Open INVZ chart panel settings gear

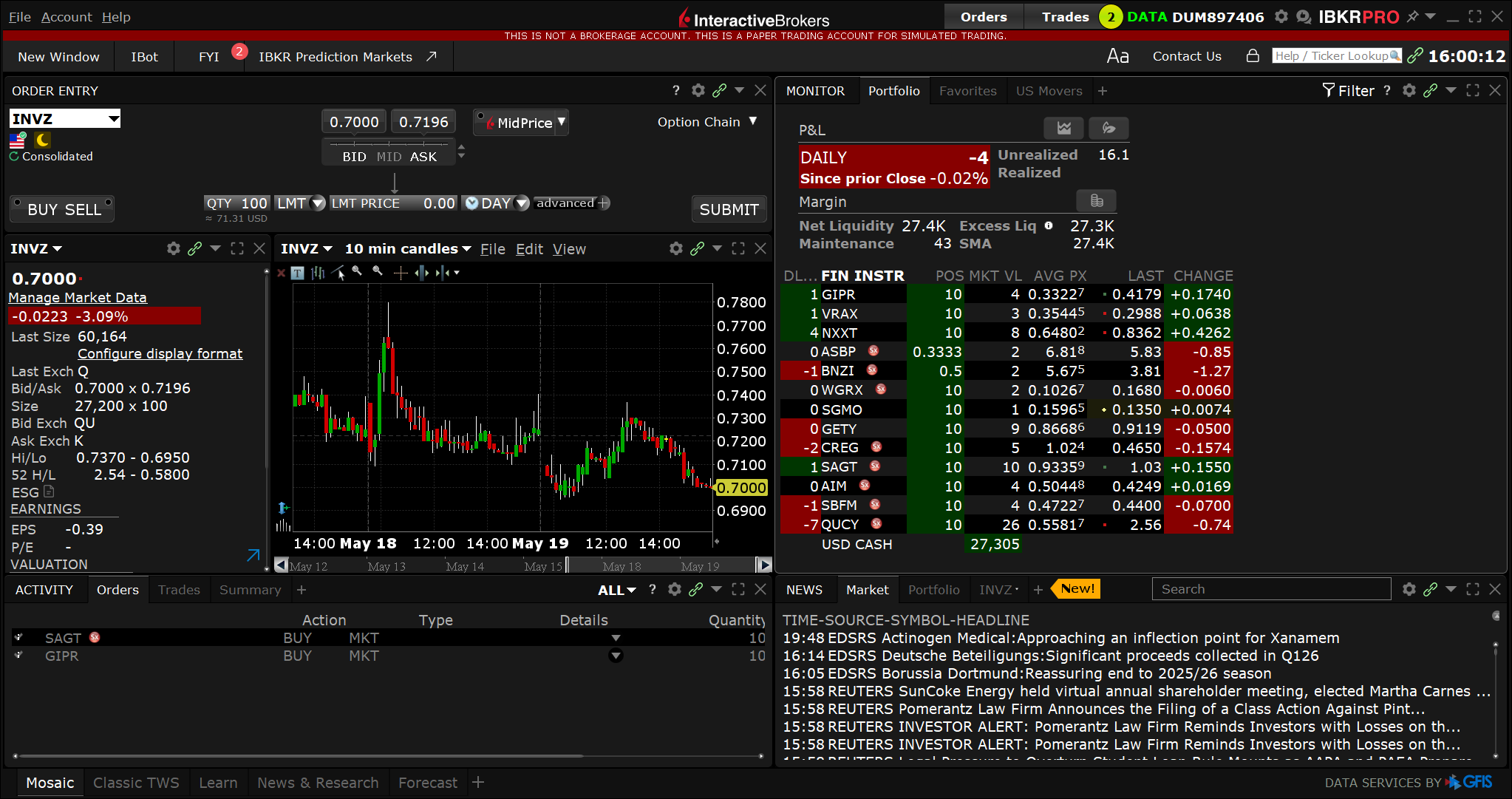pyautogui.click(x=675, y=248)
